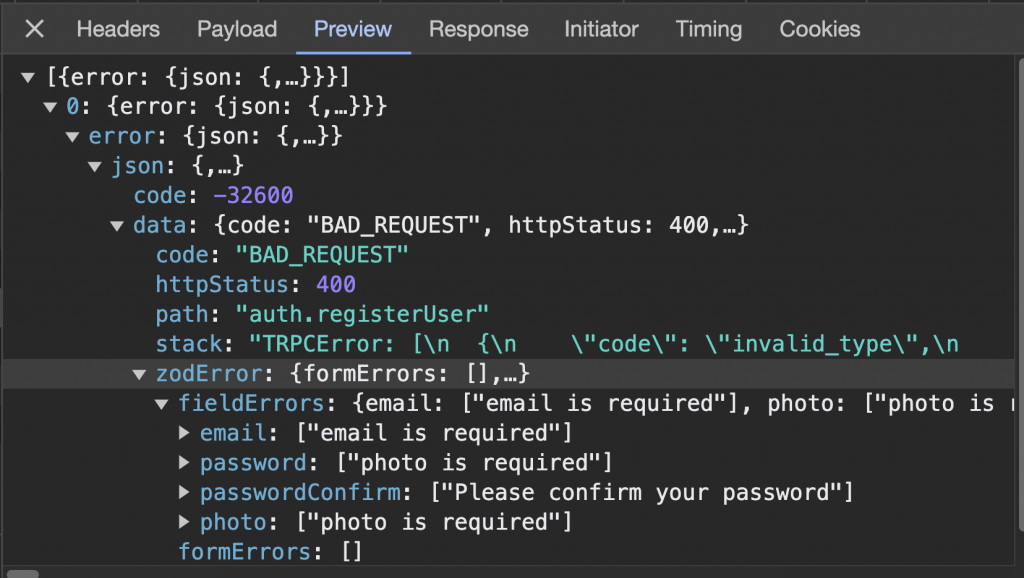This screenshot has width=1024, height=578.
Task: Expand the passwordConfirm errors array
Action: click(184, 493)
